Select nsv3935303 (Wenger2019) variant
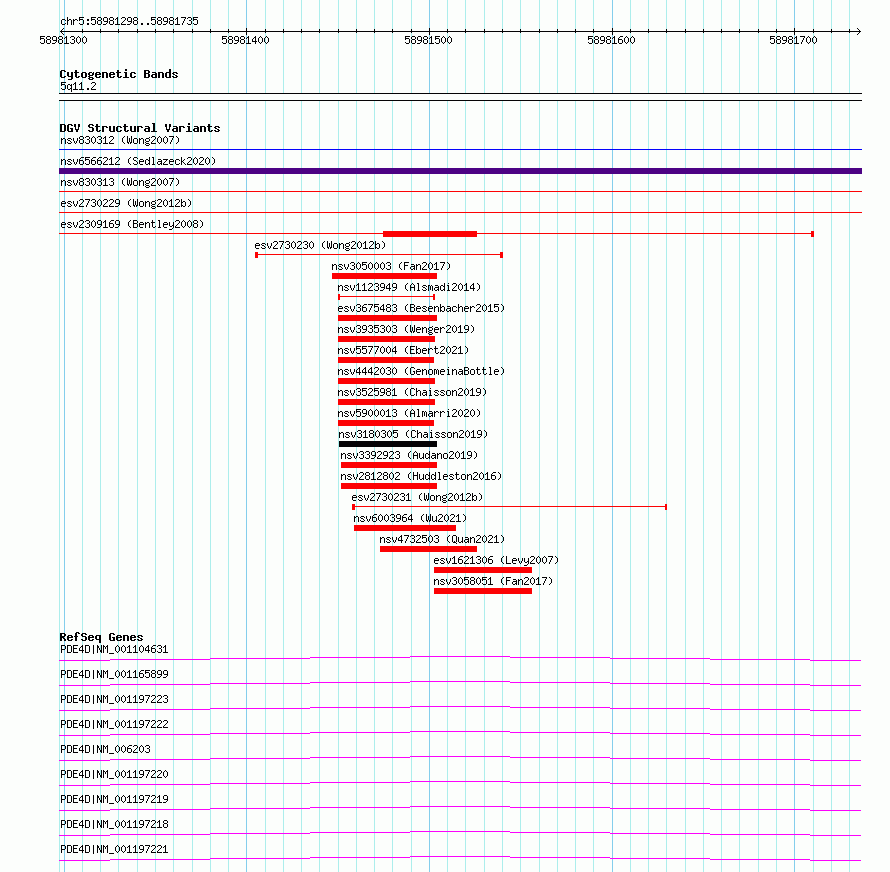The image size is (890, 872). pos(406,329)
